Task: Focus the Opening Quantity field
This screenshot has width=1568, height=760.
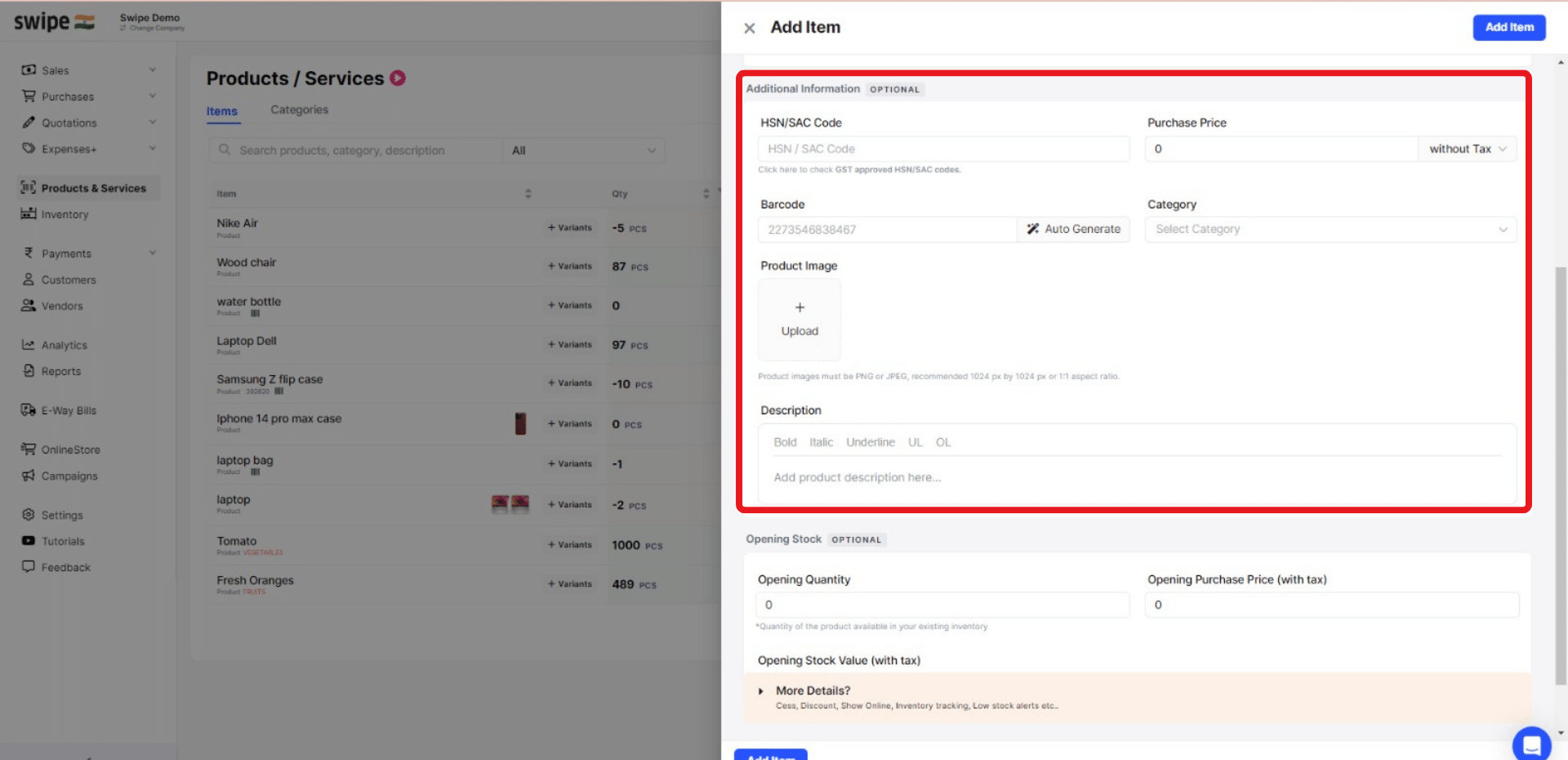Action: coord(943,605)
